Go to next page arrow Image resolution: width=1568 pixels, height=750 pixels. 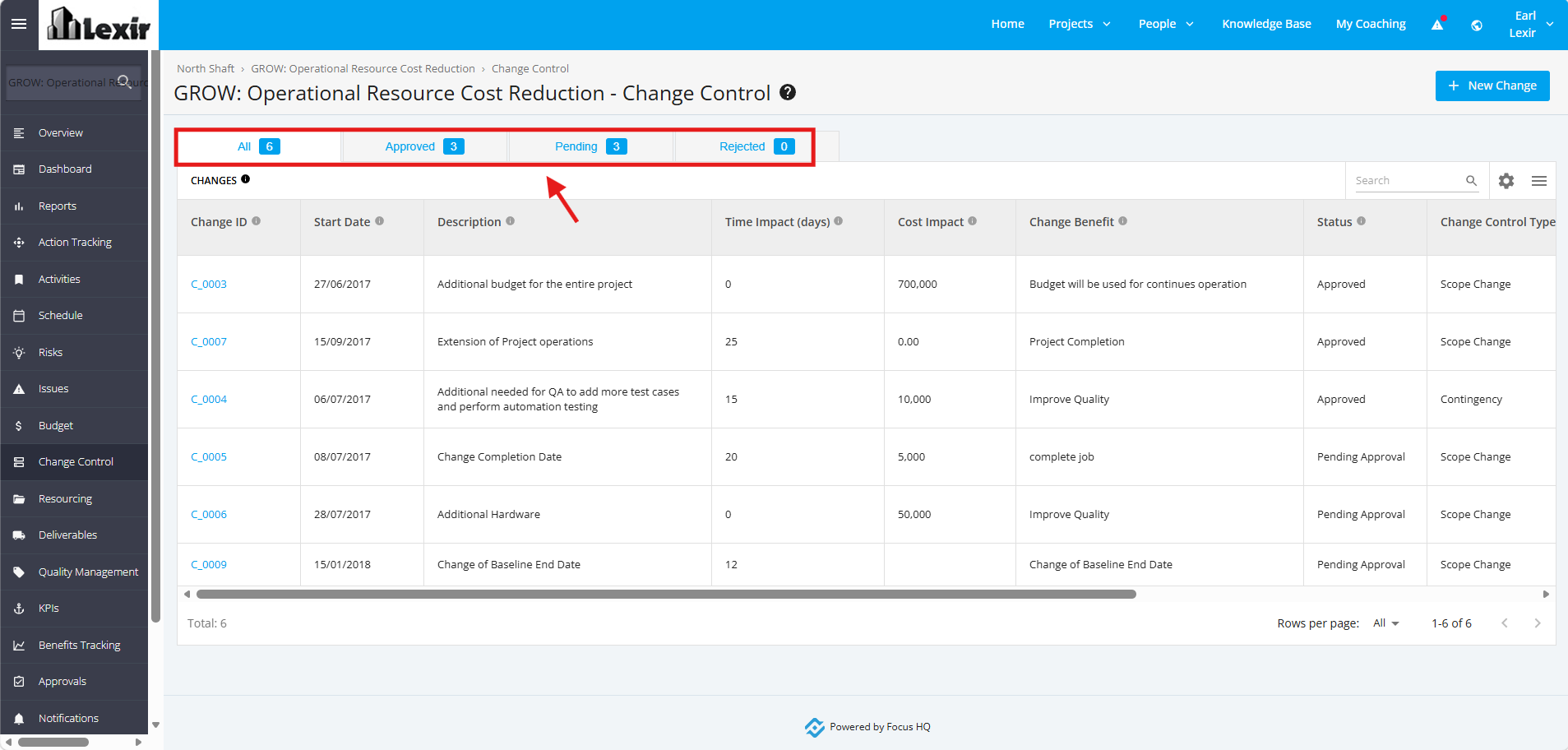[1538, 623]
